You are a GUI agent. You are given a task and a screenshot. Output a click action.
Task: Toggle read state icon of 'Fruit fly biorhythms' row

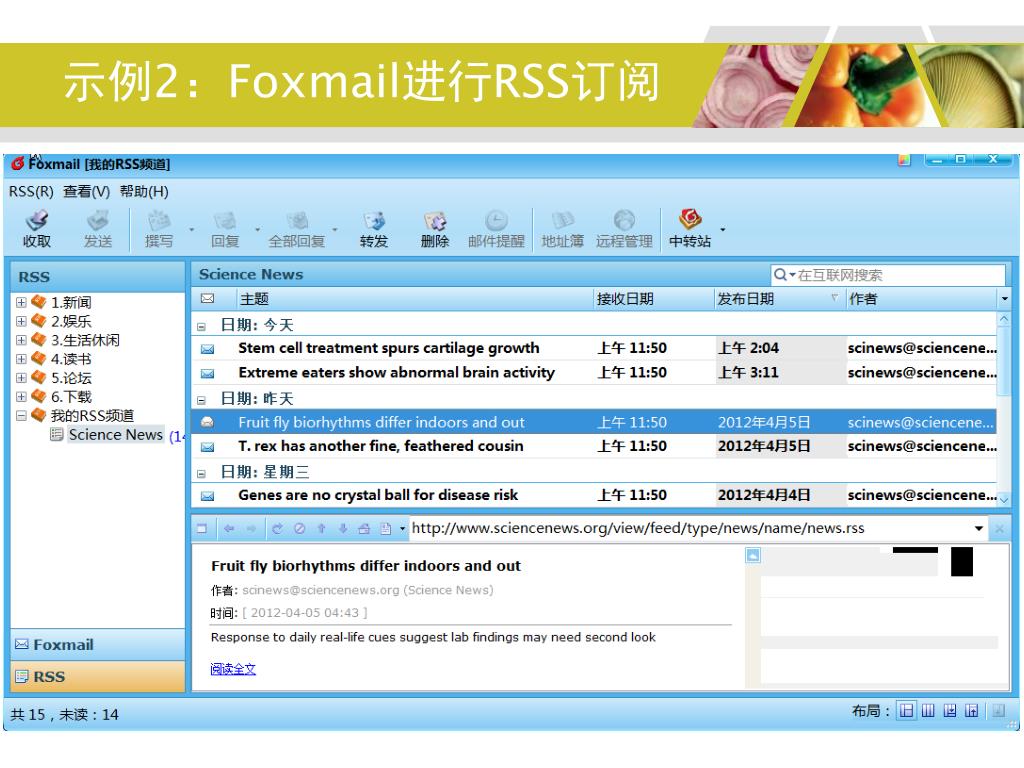coord(208,423)
